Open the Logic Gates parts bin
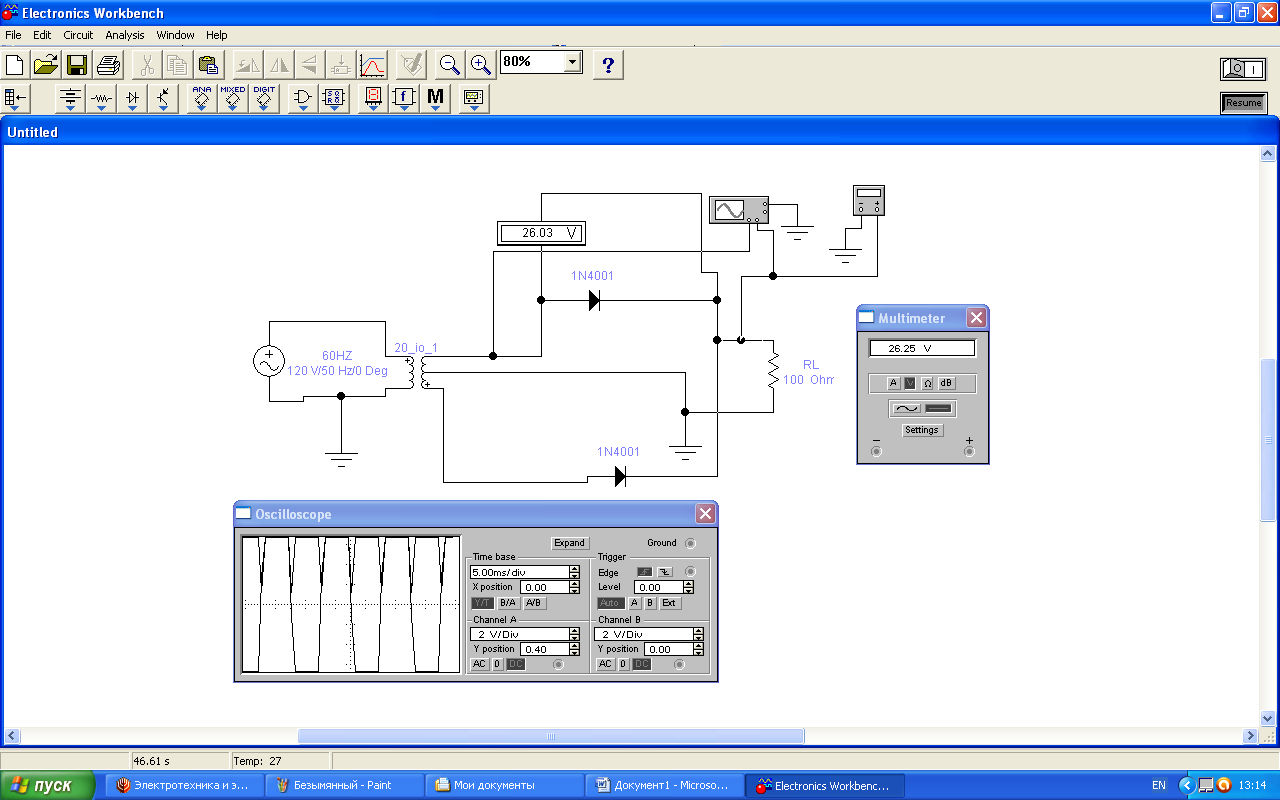Image resolution: width=1280 pixels, height=800 pixels. click(x=303, y=98)
